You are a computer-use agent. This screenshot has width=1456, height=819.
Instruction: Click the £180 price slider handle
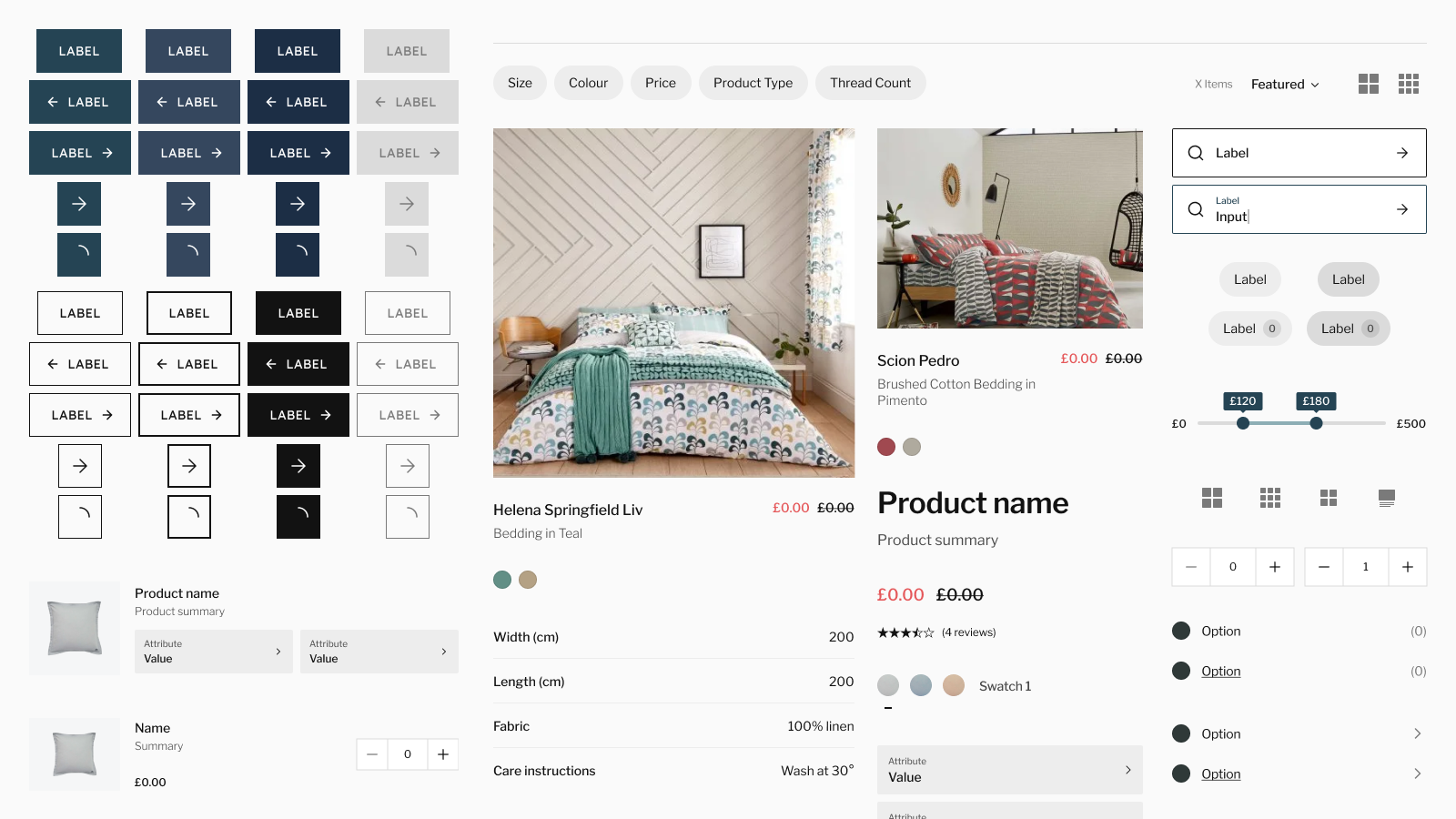(x=1316, y=423)
